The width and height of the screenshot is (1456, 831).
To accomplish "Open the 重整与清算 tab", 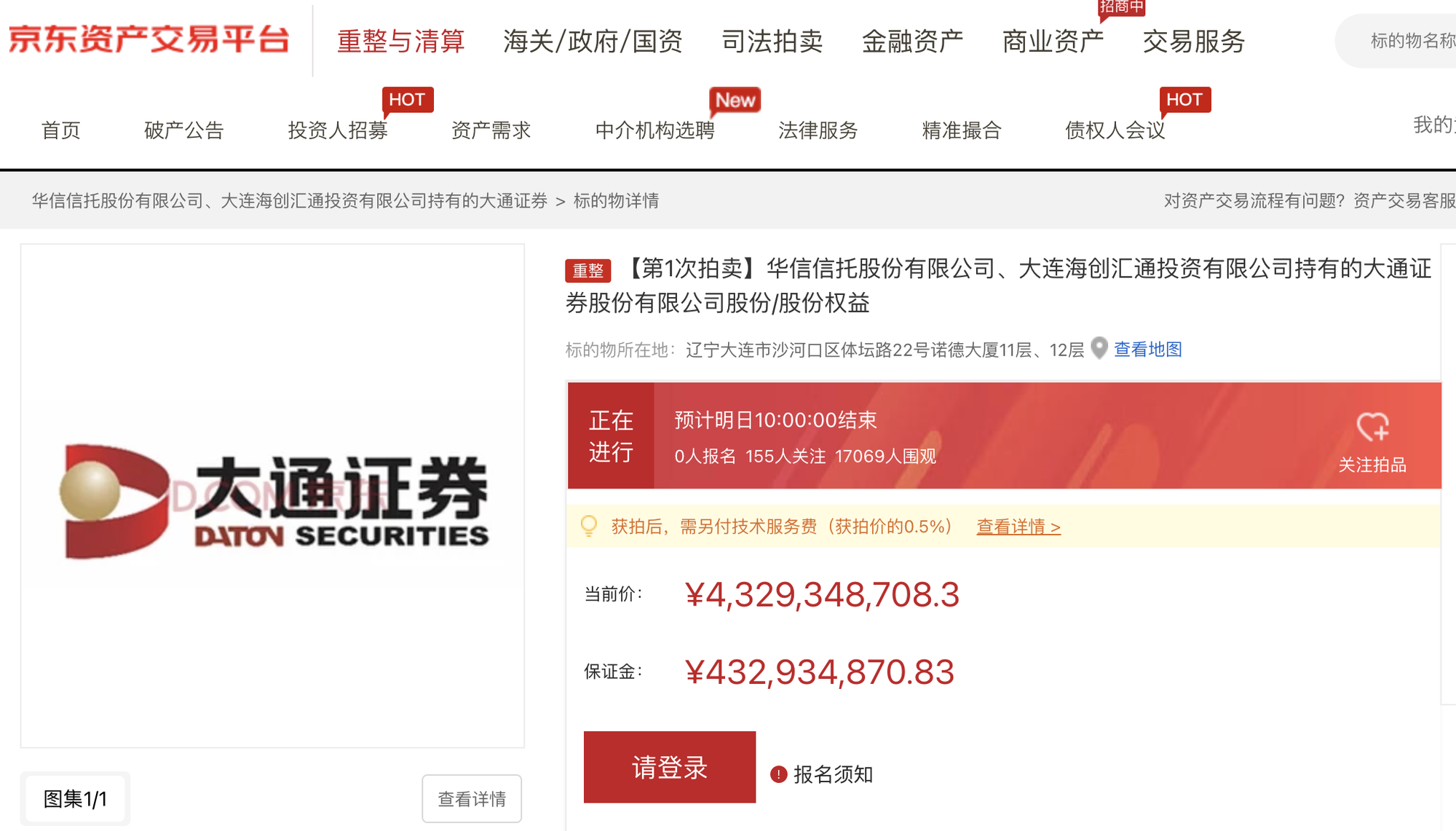I will point(401,42).
